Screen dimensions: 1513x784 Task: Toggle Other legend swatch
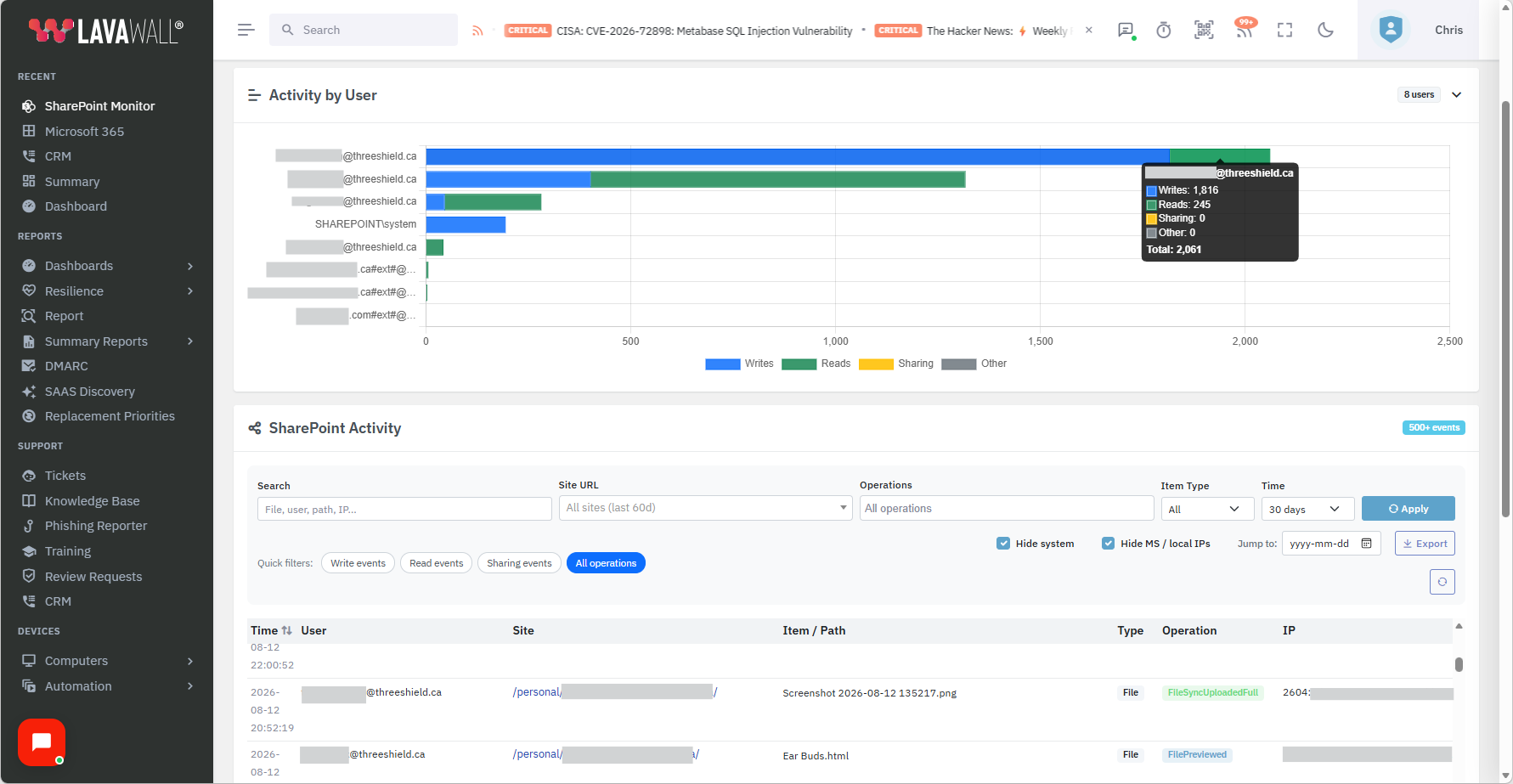(959, 364)
